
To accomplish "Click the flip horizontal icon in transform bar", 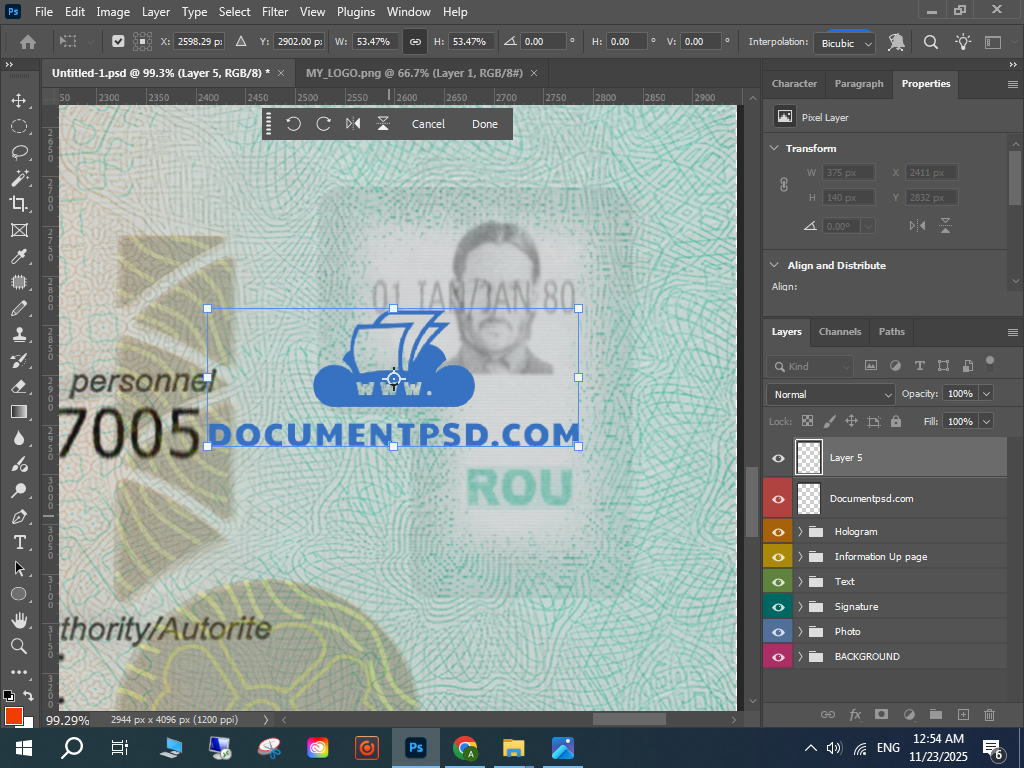I will pos(353,124).
